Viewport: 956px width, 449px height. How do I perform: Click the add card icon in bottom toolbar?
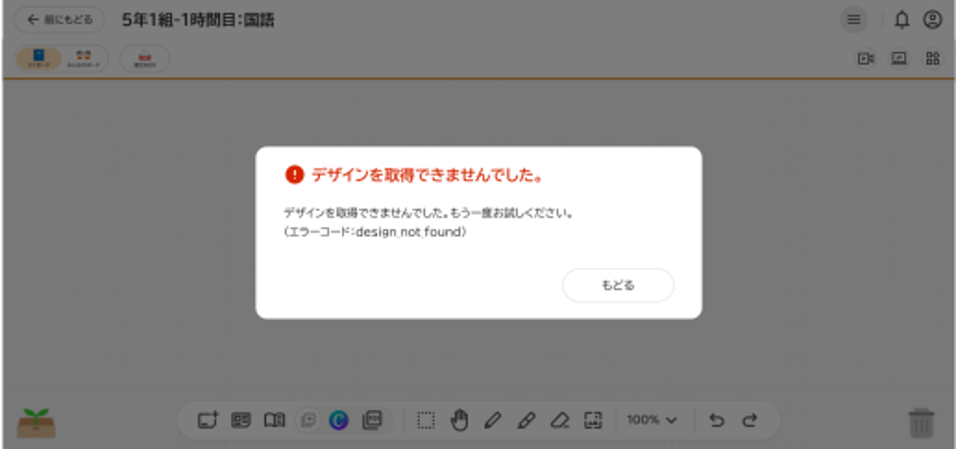pos(209,420)
